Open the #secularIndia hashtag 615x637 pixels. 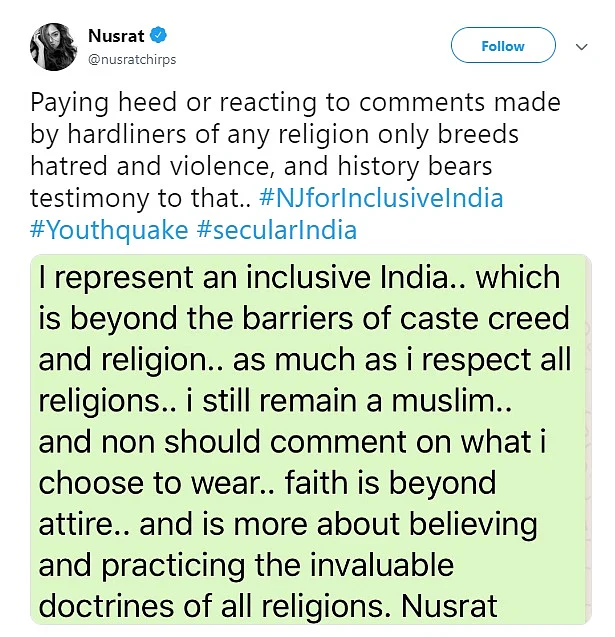[x=277, y=230]
